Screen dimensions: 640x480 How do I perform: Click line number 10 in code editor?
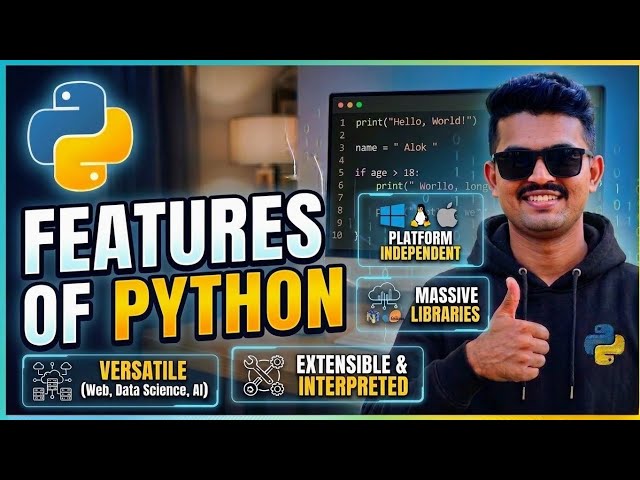tap(337, 235)
